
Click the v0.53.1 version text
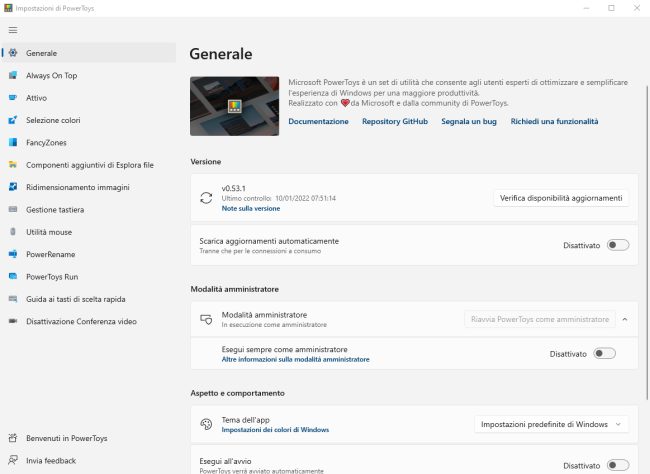coord(233,188)
